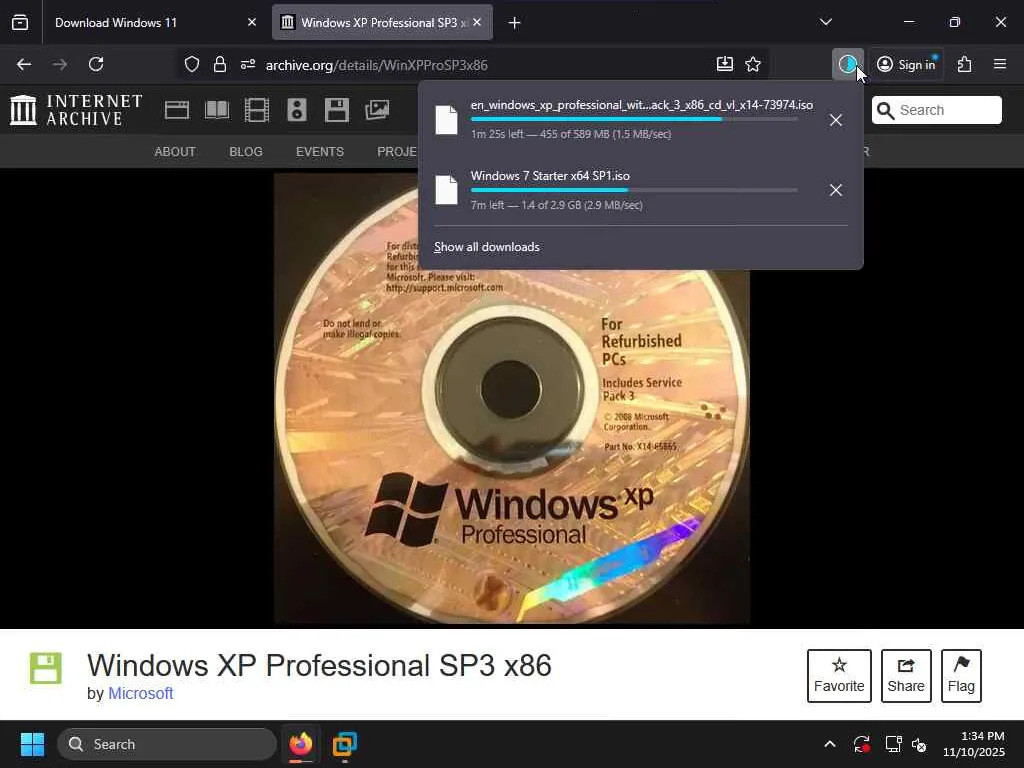Screen dimensions: 1024x768
Task: Open a new browser tab
Action: [515, 23]
